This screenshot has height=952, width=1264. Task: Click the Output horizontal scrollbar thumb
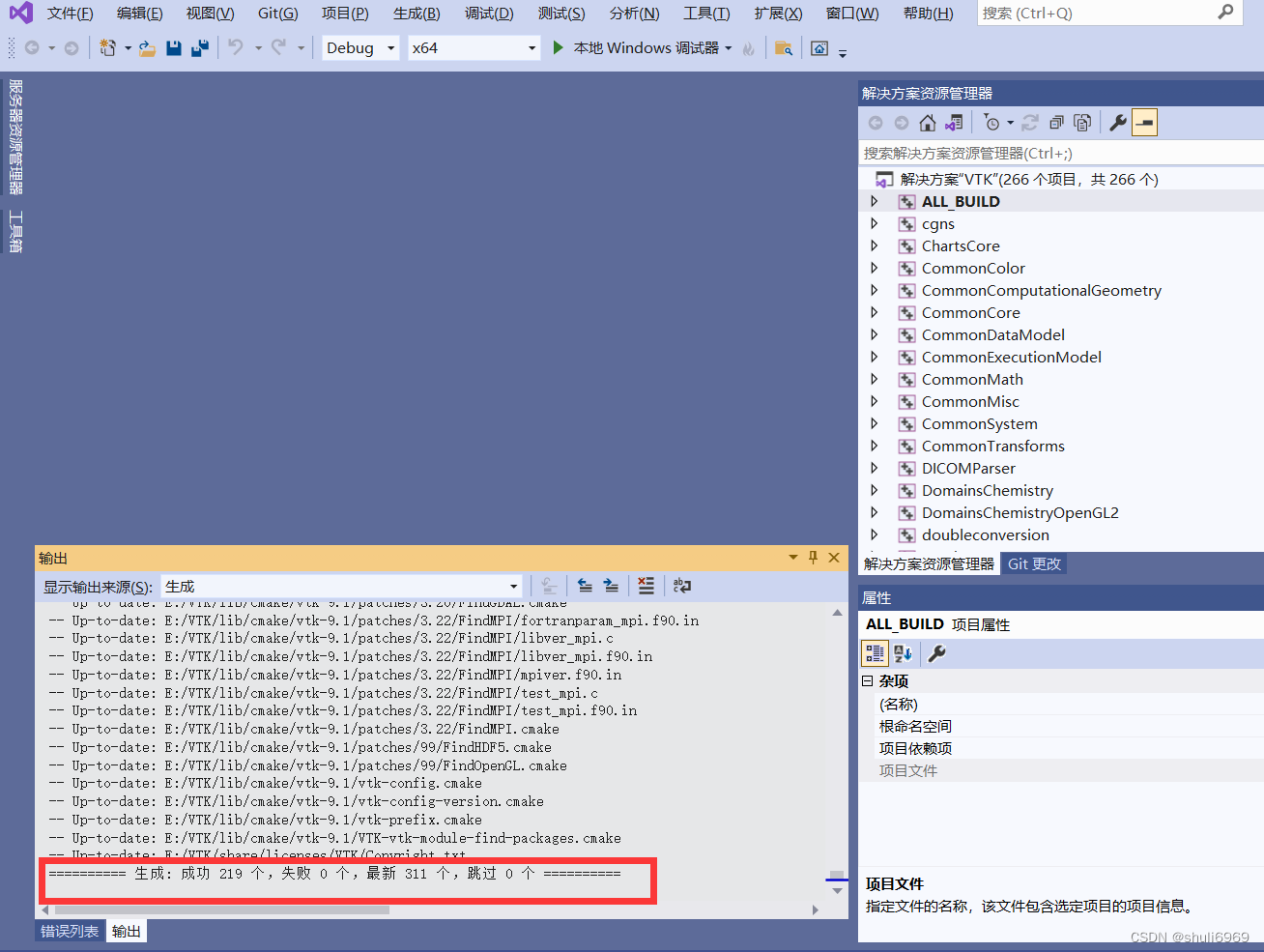click(x=221, y=909)
